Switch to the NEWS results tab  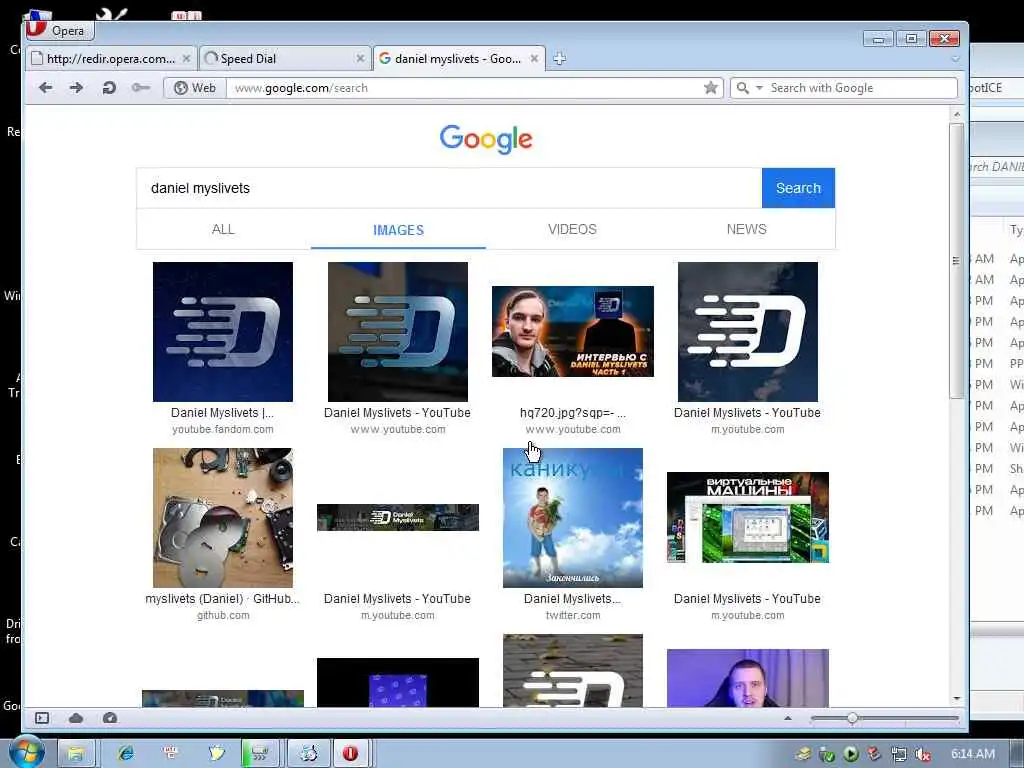746,229
